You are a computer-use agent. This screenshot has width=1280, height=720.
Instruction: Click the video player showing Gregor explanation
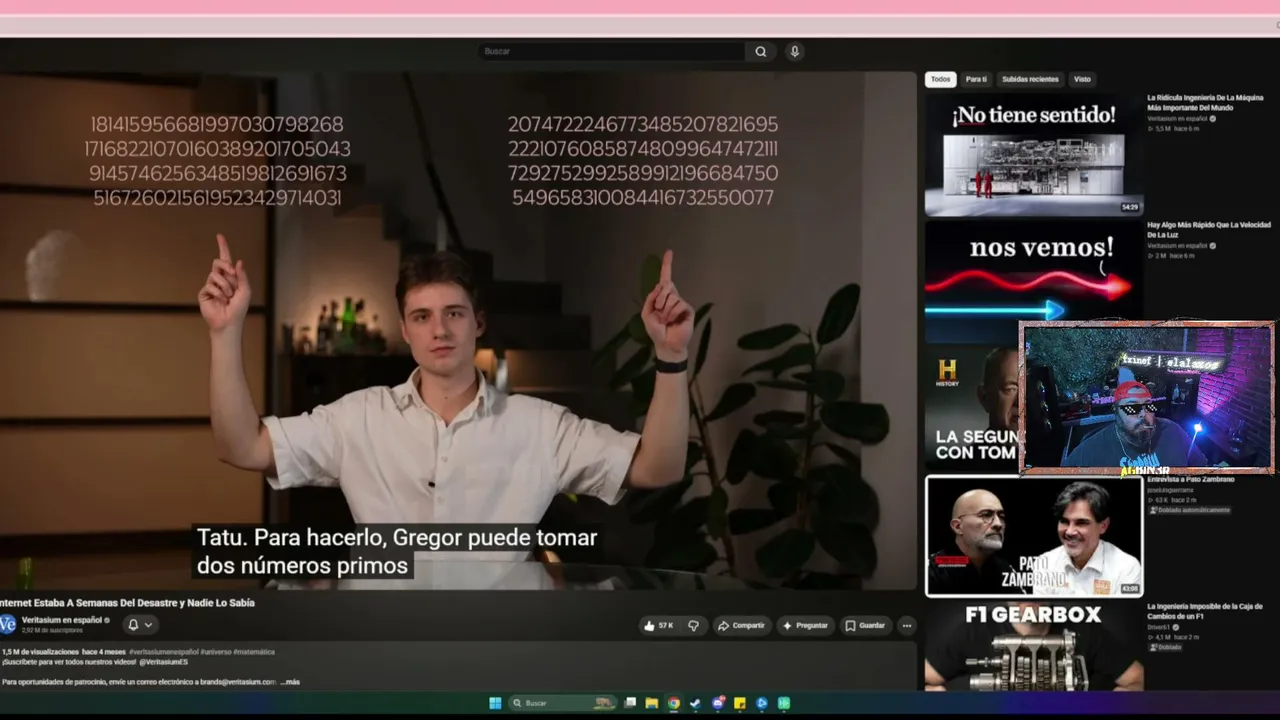(458, 330)
